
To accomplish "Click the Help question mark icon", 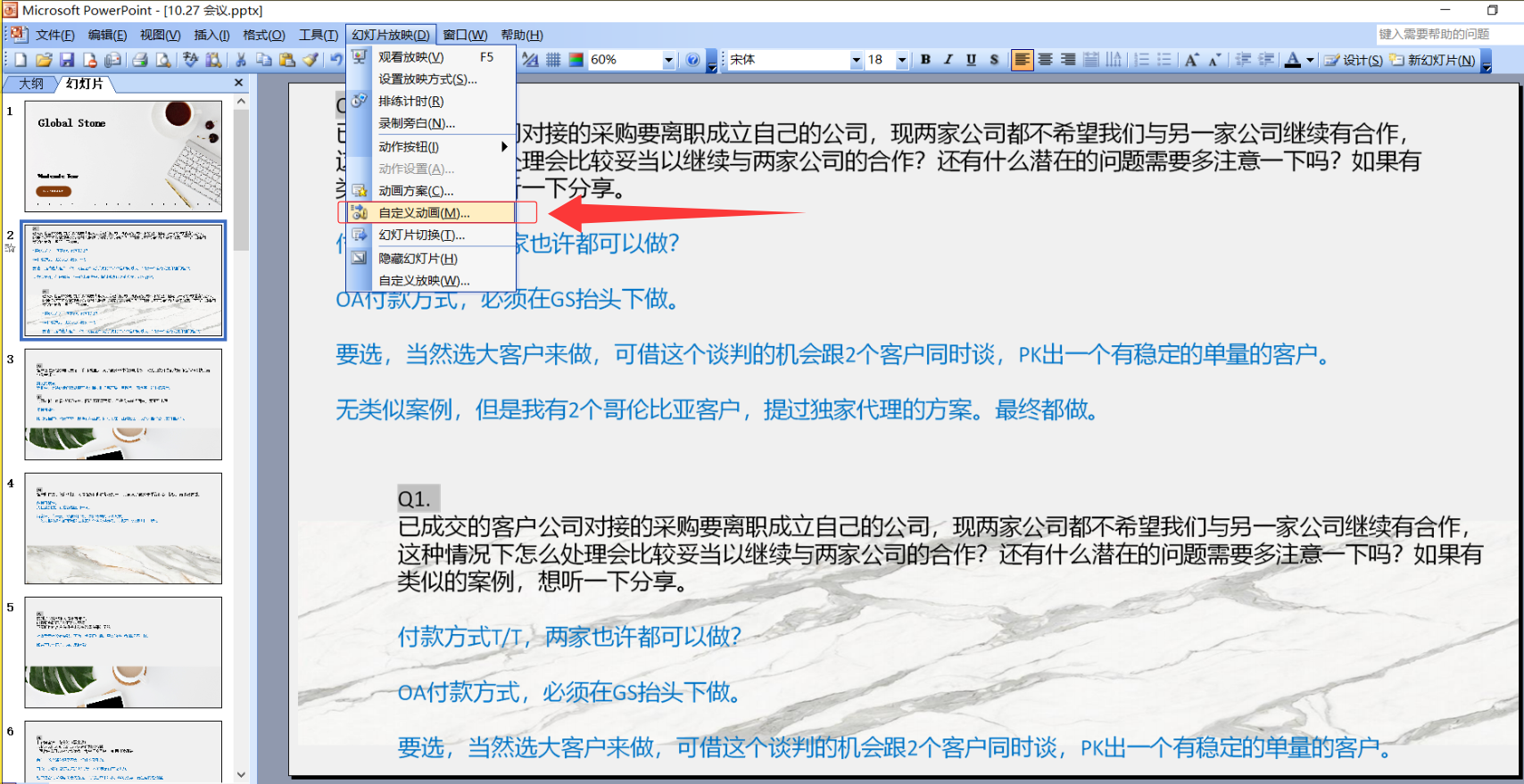I will [x=693, y=60].
